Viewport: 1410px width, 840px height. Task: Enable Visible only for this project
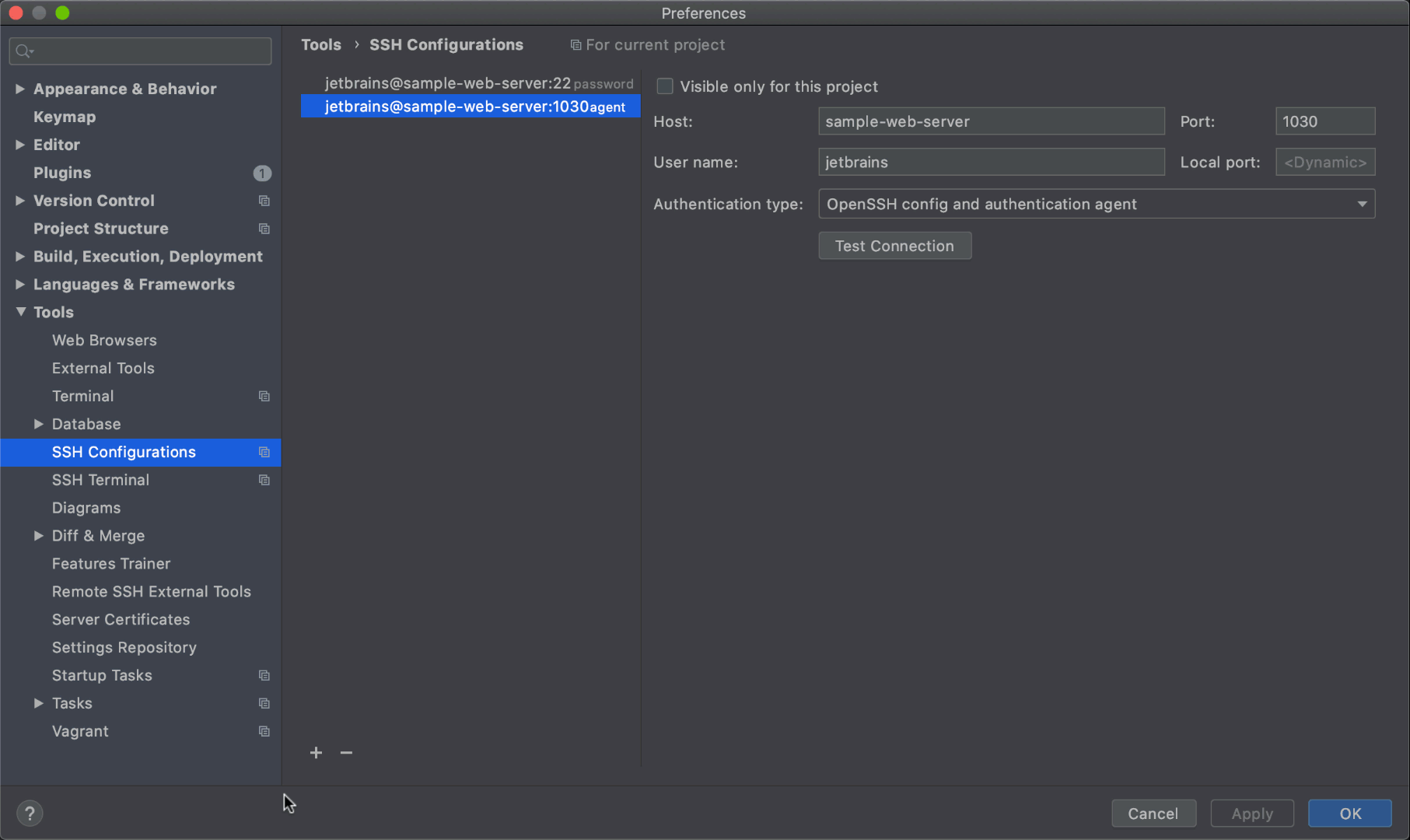tap(665, 86)
